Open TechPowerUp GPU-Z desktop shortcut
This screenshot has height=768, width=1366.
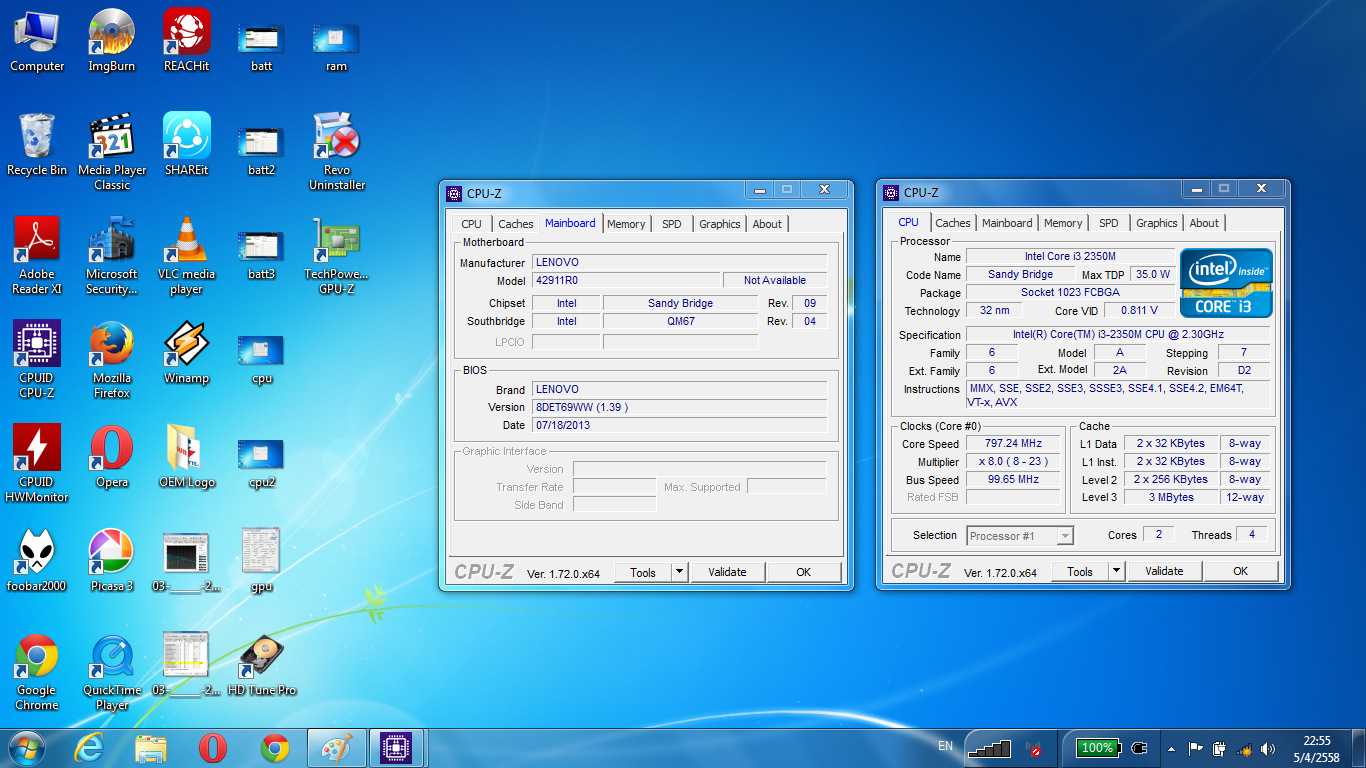click(x=336, y=241)
